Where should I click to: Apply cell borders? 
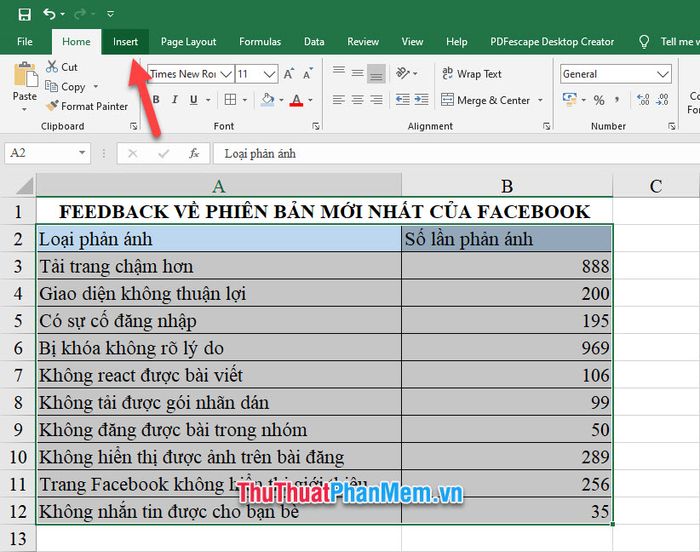coord(230,100)
